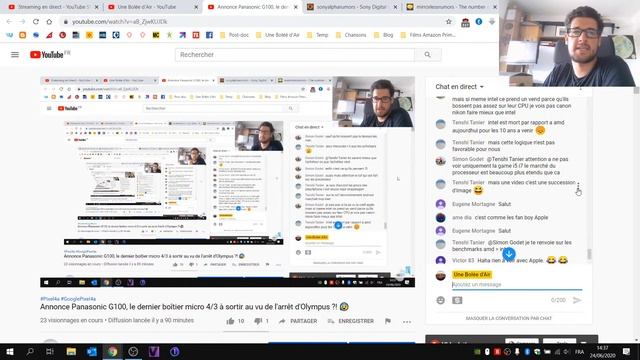640x360 pixels.
Task: Open the Facebook bookmark icon
Action: (209, 35)
